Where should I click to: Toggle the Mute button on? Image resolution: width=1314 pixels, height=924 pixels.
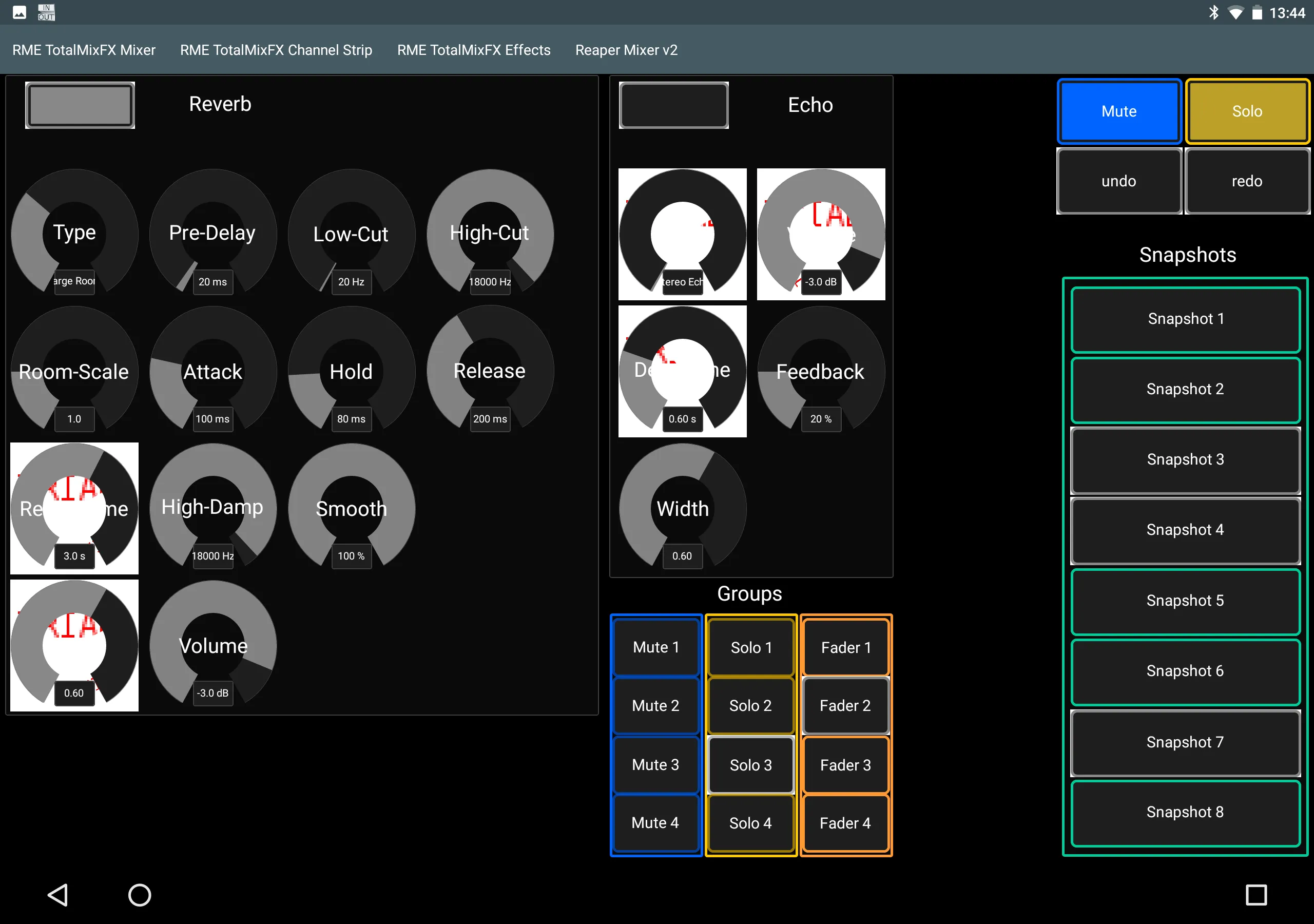1119,110
